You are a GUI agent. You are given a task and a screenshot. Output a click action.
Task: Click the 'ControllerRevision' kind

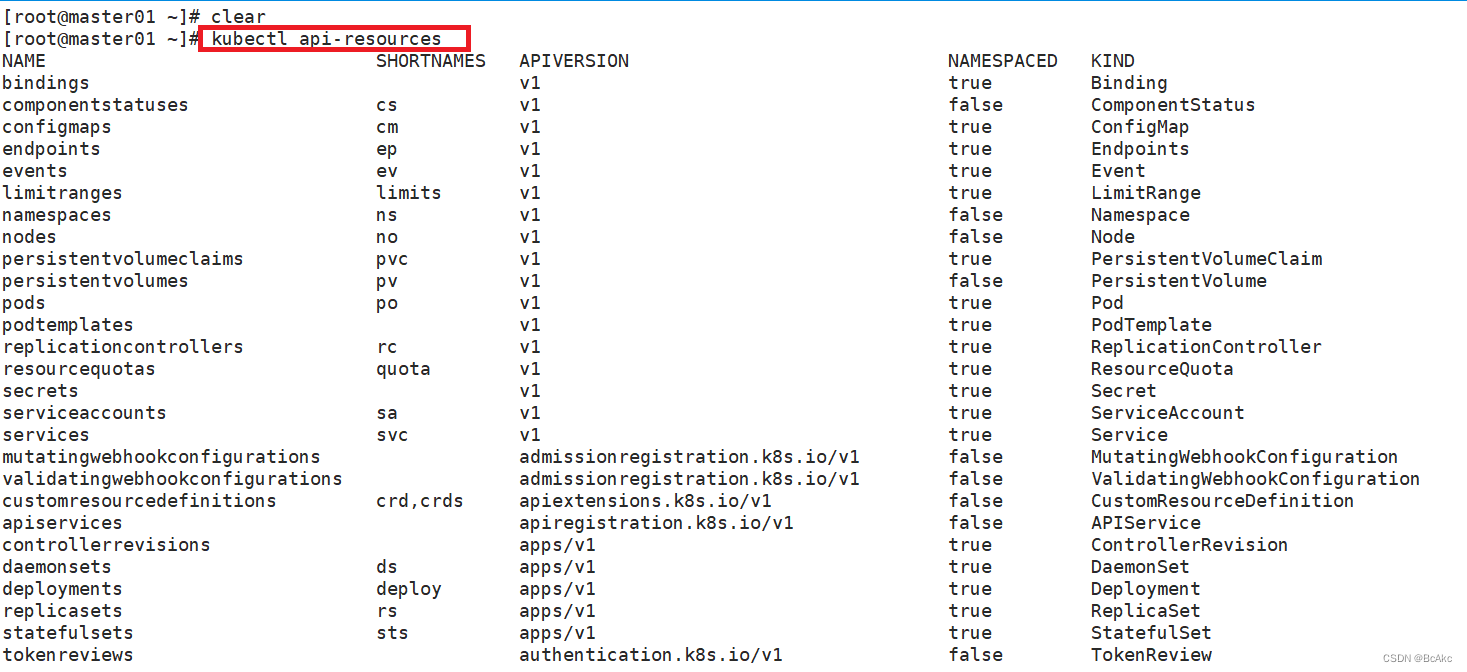click(x=1190, y=545)
